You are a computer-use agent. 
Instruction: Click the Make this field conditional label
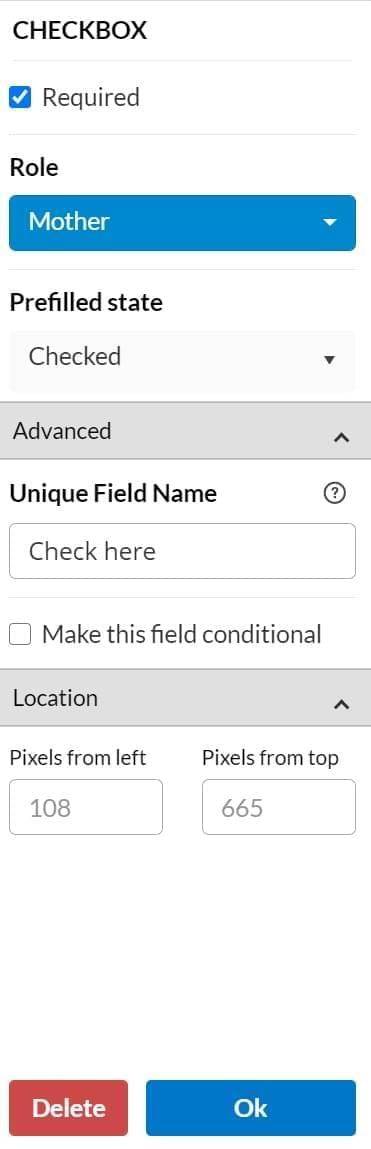pos(182,635)
